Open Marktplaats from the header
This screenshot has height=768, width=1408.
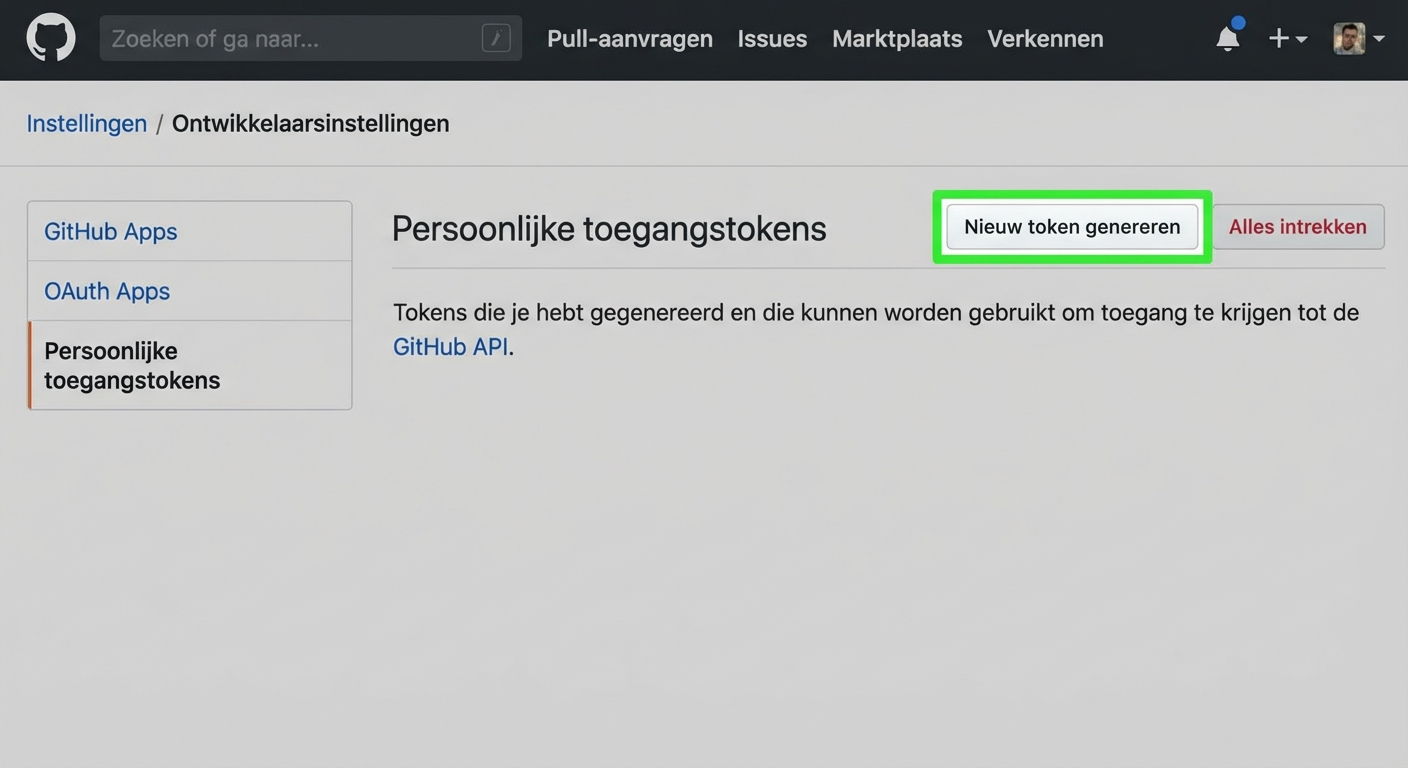pyautogui.click(x=897, y=39)
